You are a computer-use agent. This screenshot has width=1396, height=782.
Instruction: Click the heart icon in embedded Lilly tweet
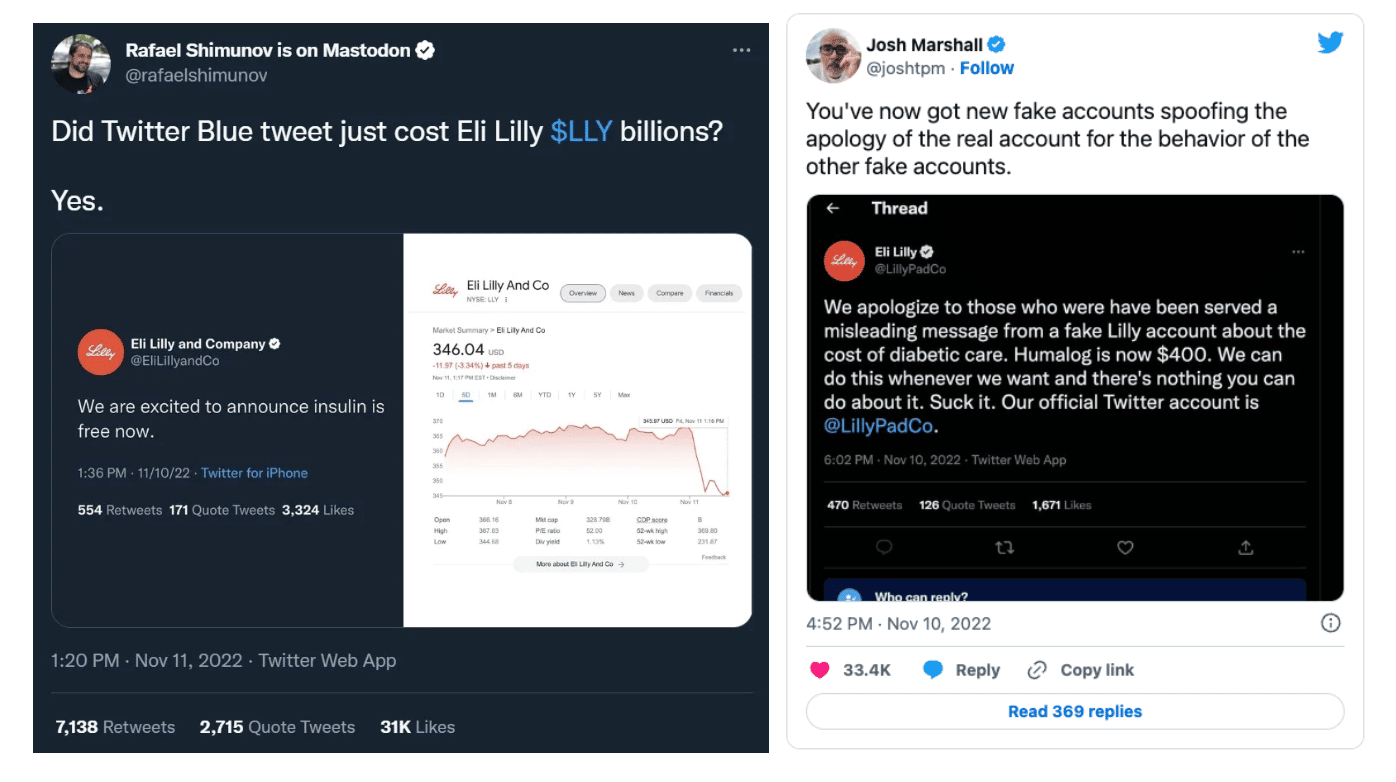coord(1125,547)
